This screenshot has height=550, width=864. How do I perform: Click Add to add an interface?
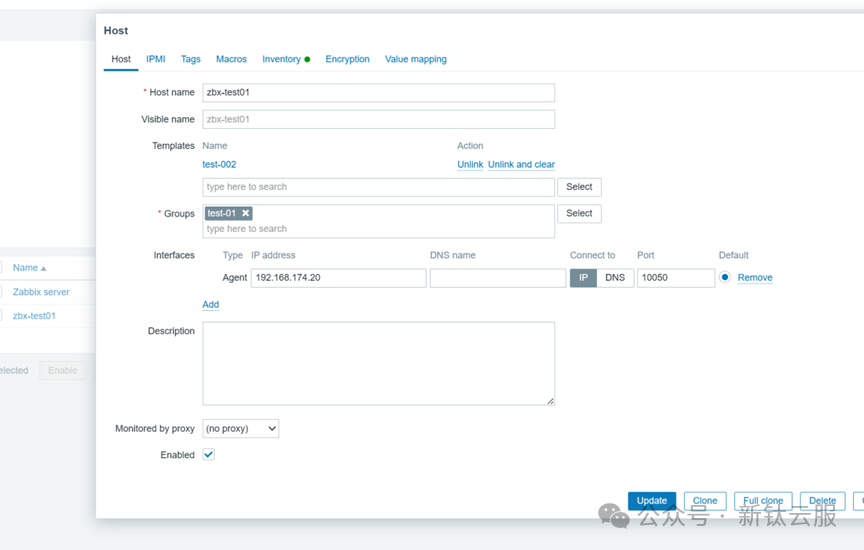pos(210,304)
